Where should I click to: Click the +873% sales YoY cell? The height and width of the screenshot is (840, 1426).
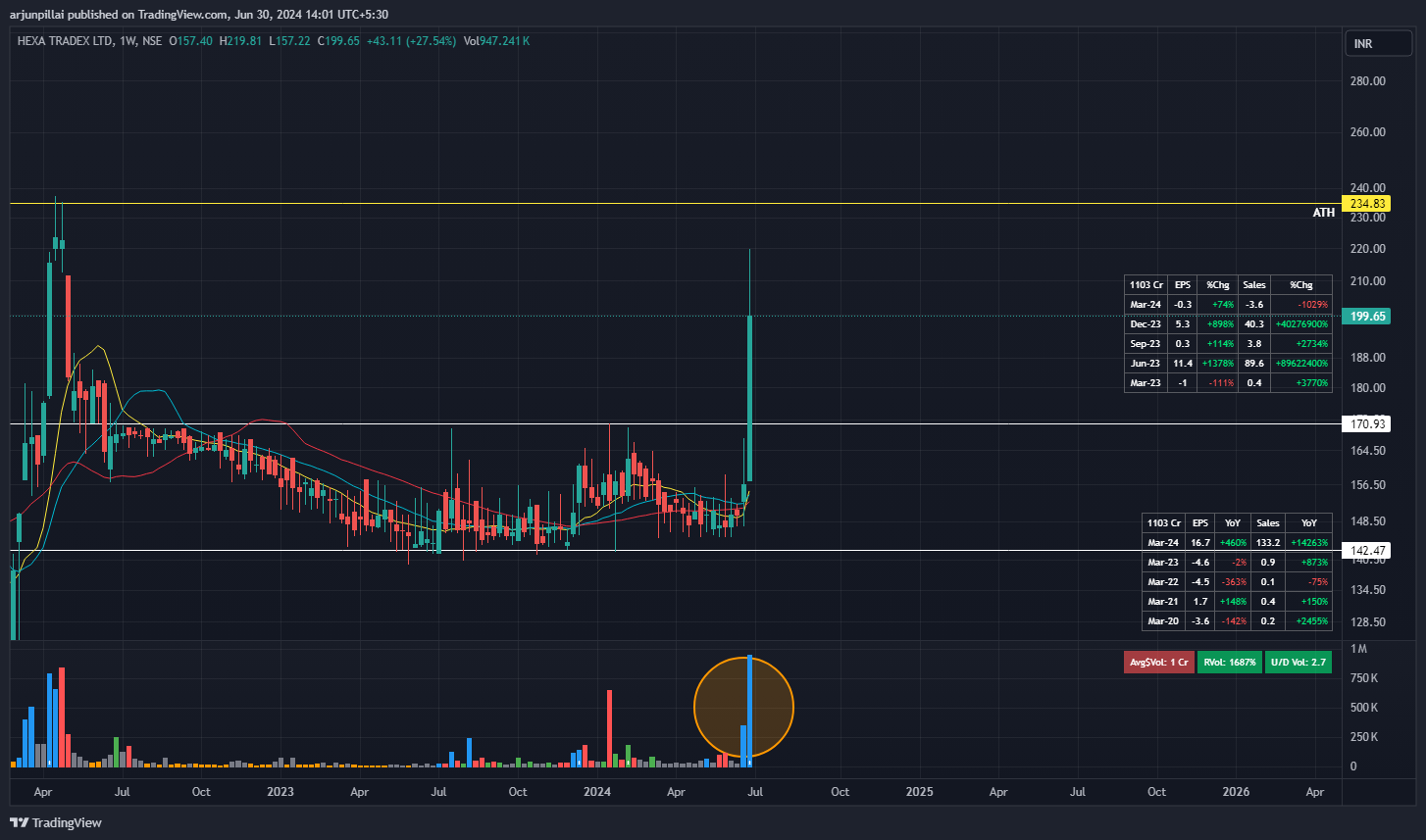[1309, 562]
